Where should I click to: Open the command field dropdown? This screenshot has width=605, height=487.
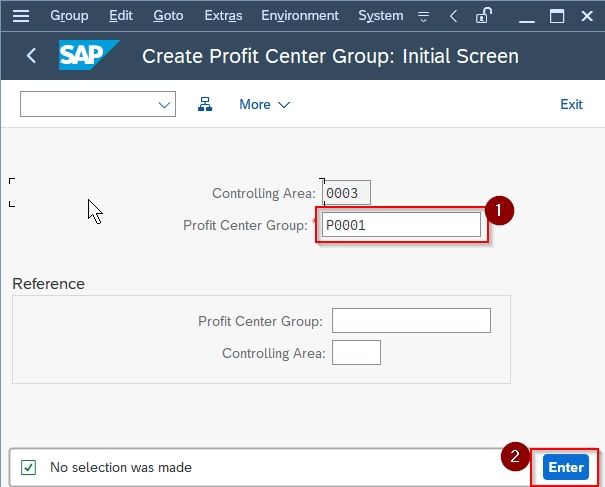pos(98,104)
